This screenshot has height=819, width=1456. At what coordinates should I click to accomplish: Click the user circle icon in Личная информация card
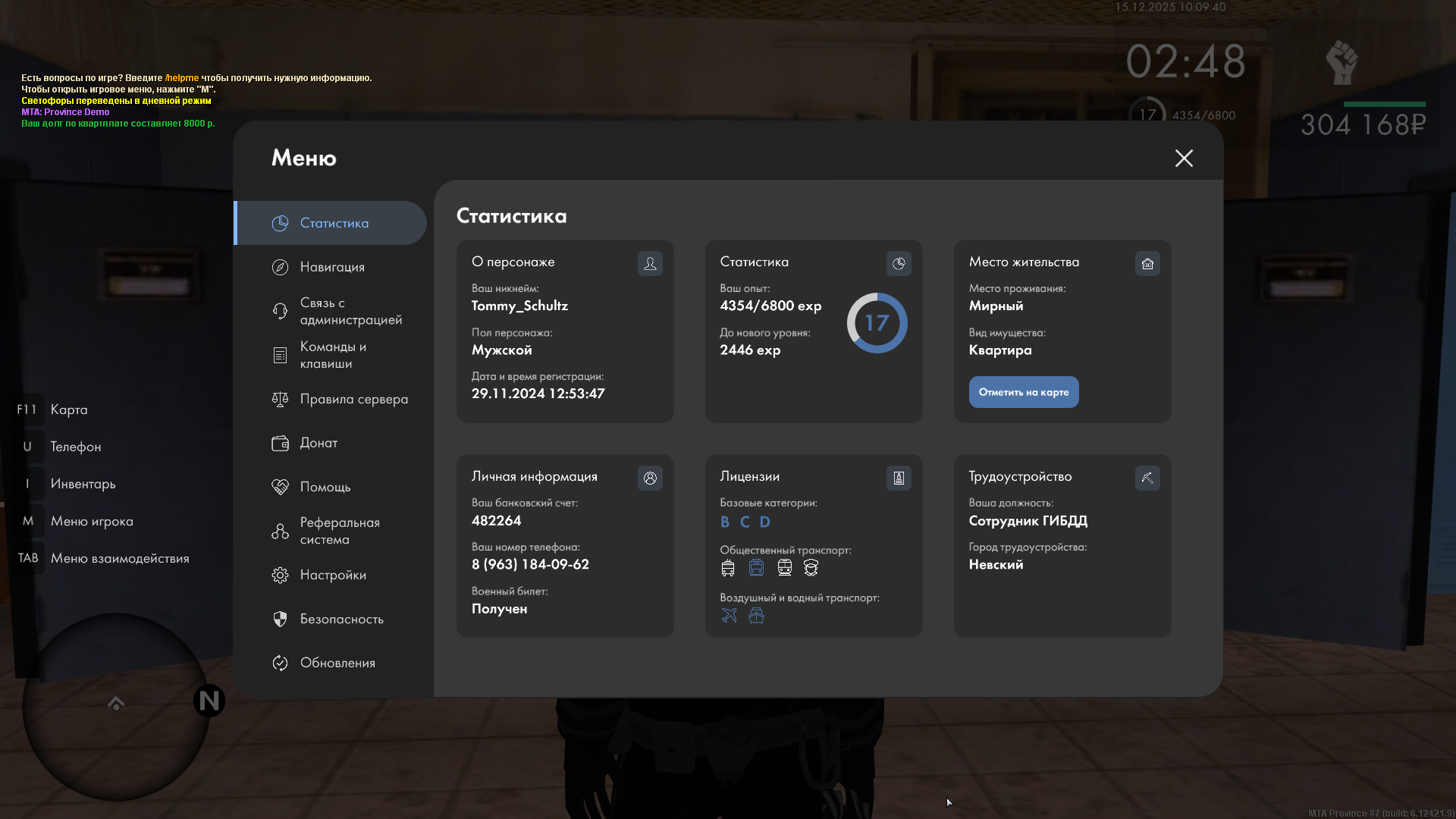coord(650,478)
